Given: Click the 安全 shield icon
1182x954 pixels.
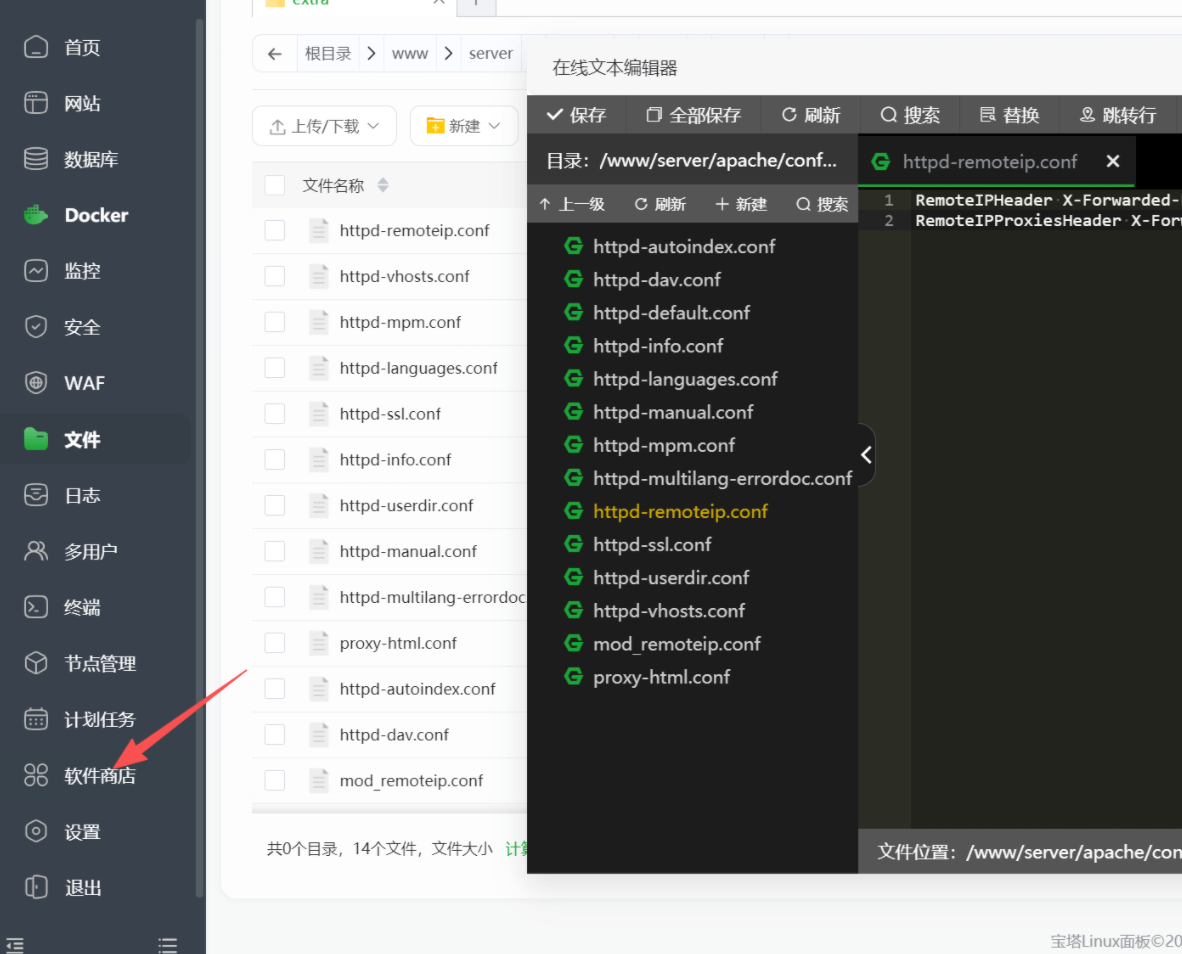Looking at the screenshot, I should pos(35,327).
